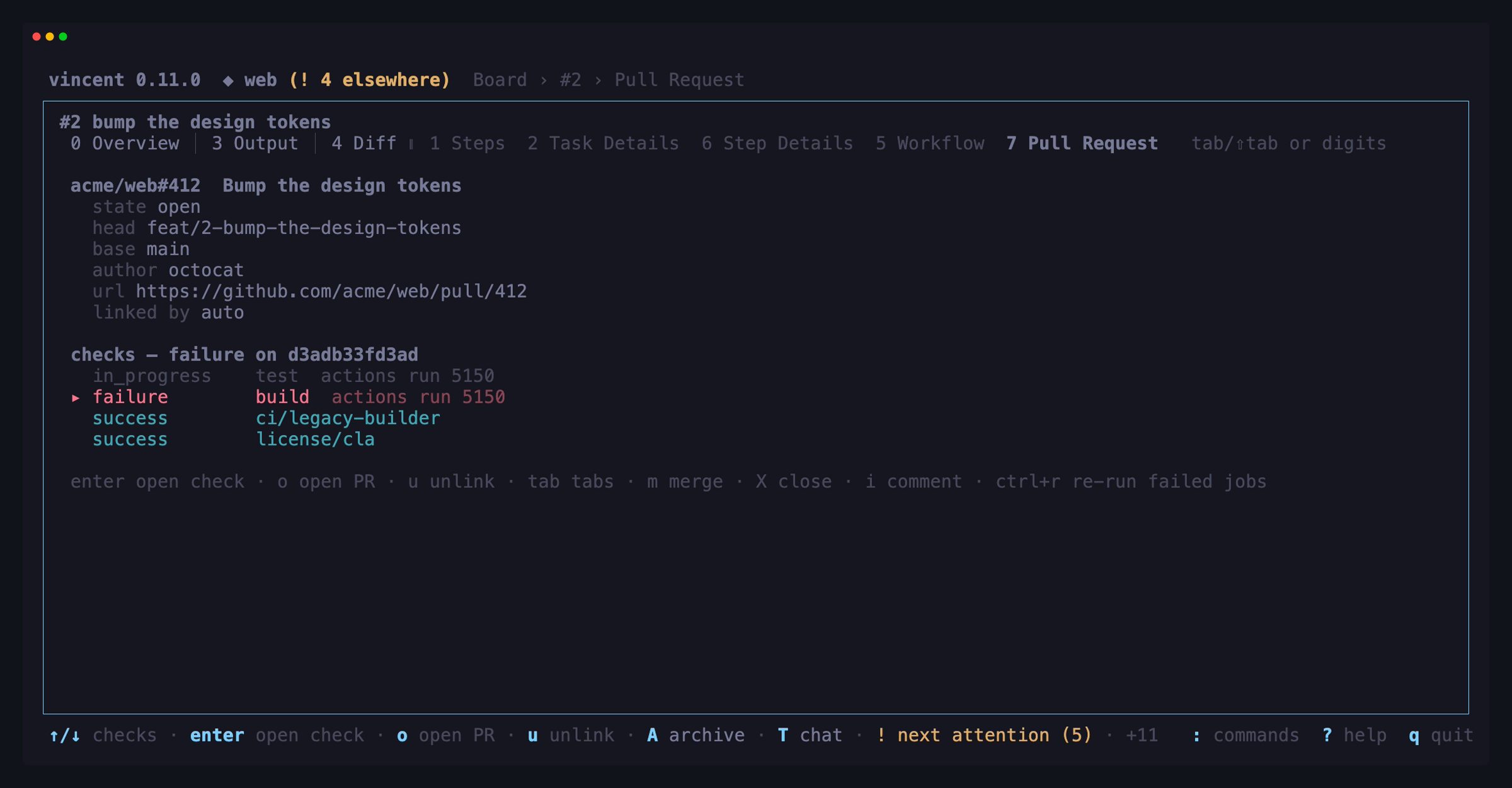The height and width of the screenshot is (788, 1512).
Task: Click '! next attention (5)' in footer
Action: point(983,736)
